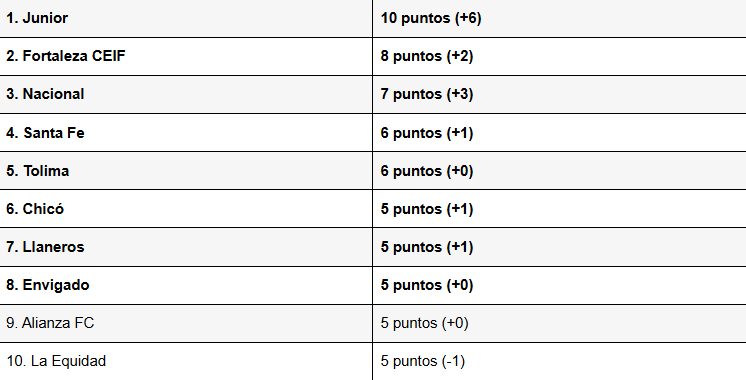Click the '9. Alianza FC' team cell
This screenshot has width=746, height=380.
186,323
